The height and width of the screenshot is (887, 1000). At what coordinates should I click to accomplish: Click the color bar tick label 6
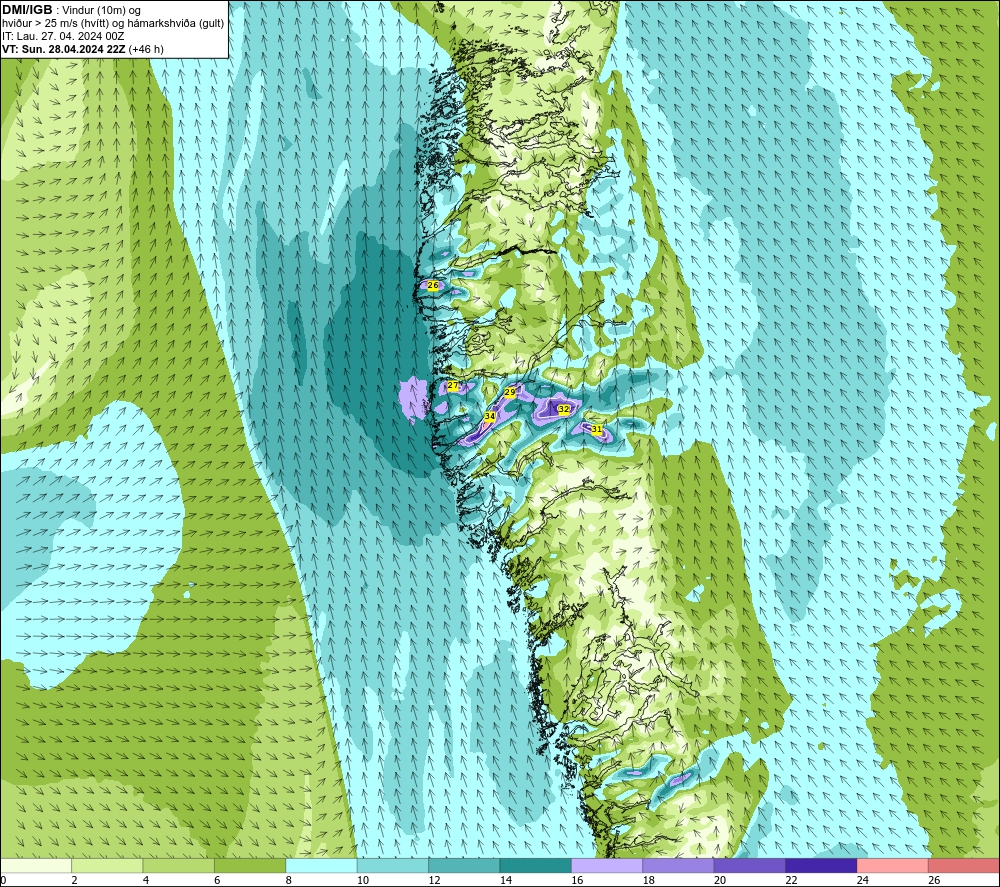coord(217,880)
